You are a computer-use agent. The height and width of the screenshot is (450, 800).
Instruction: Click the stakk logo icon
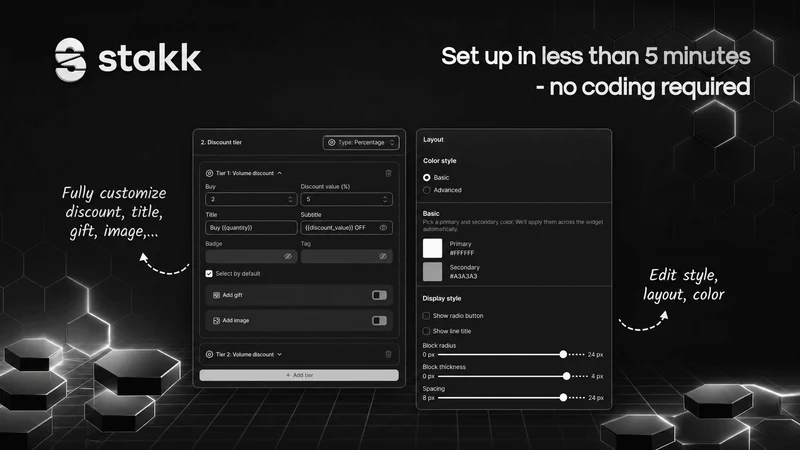pos(70,60)
